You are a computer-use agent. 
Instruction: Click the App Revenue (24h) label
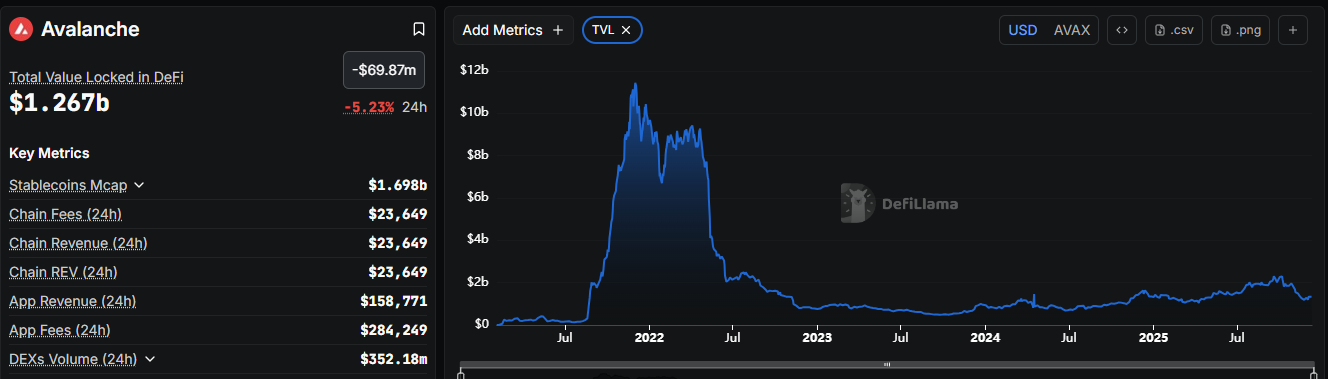coord(72,301)
